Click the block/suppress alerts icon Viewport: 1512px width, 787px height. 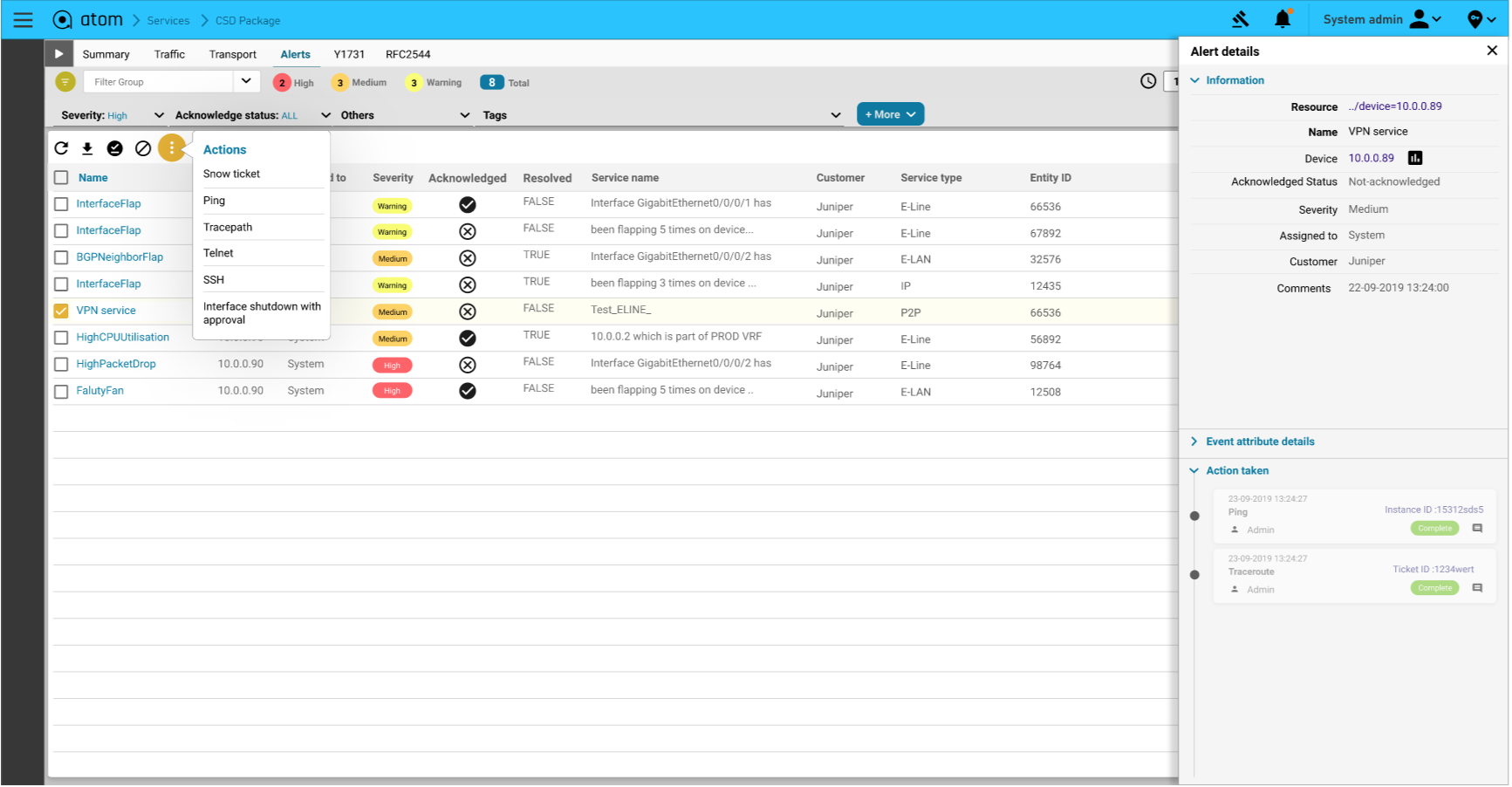[x=143, y=148]
